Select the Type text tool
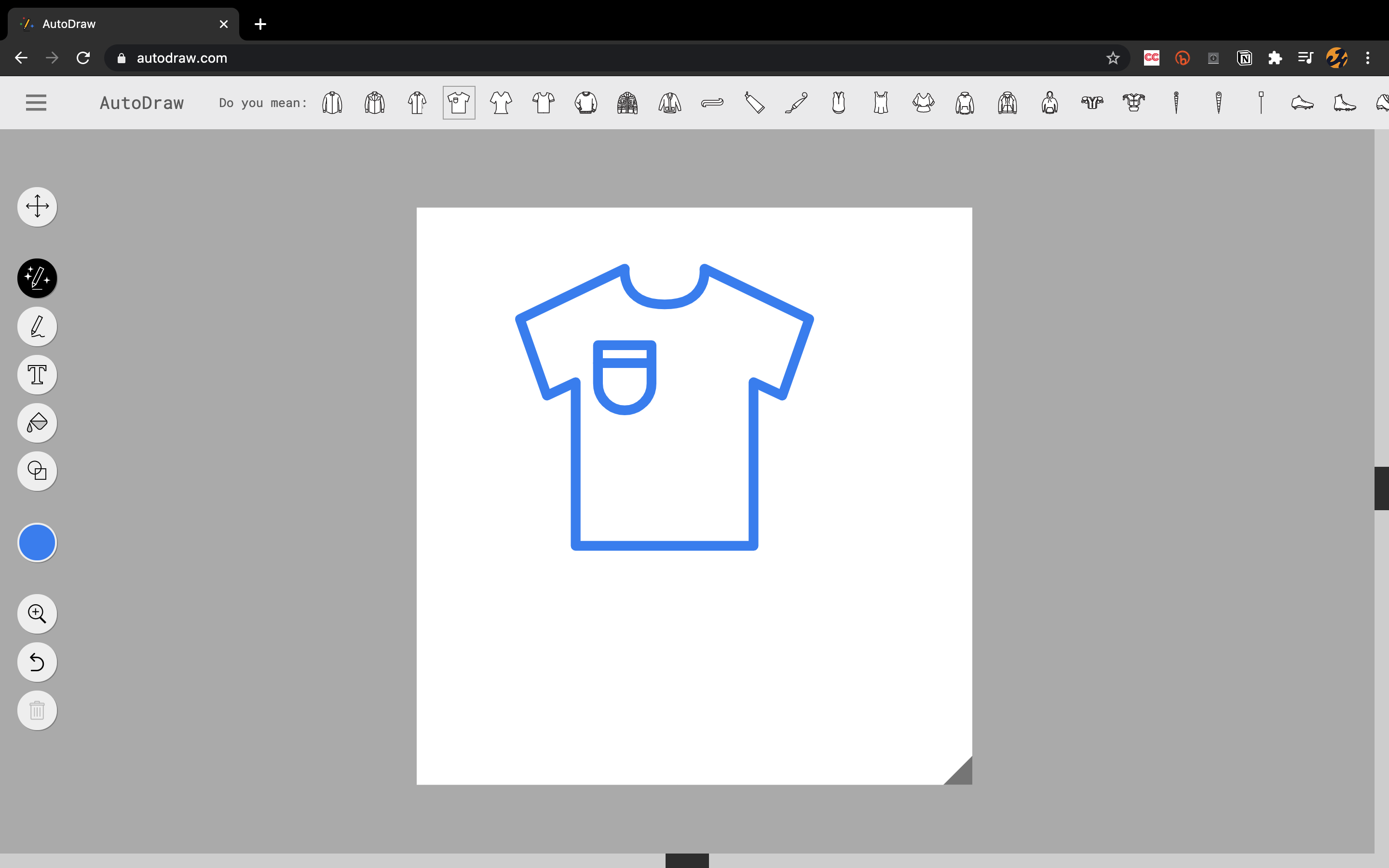The height and width of the screenshot is (868, 1389). (x=37, y=375)
